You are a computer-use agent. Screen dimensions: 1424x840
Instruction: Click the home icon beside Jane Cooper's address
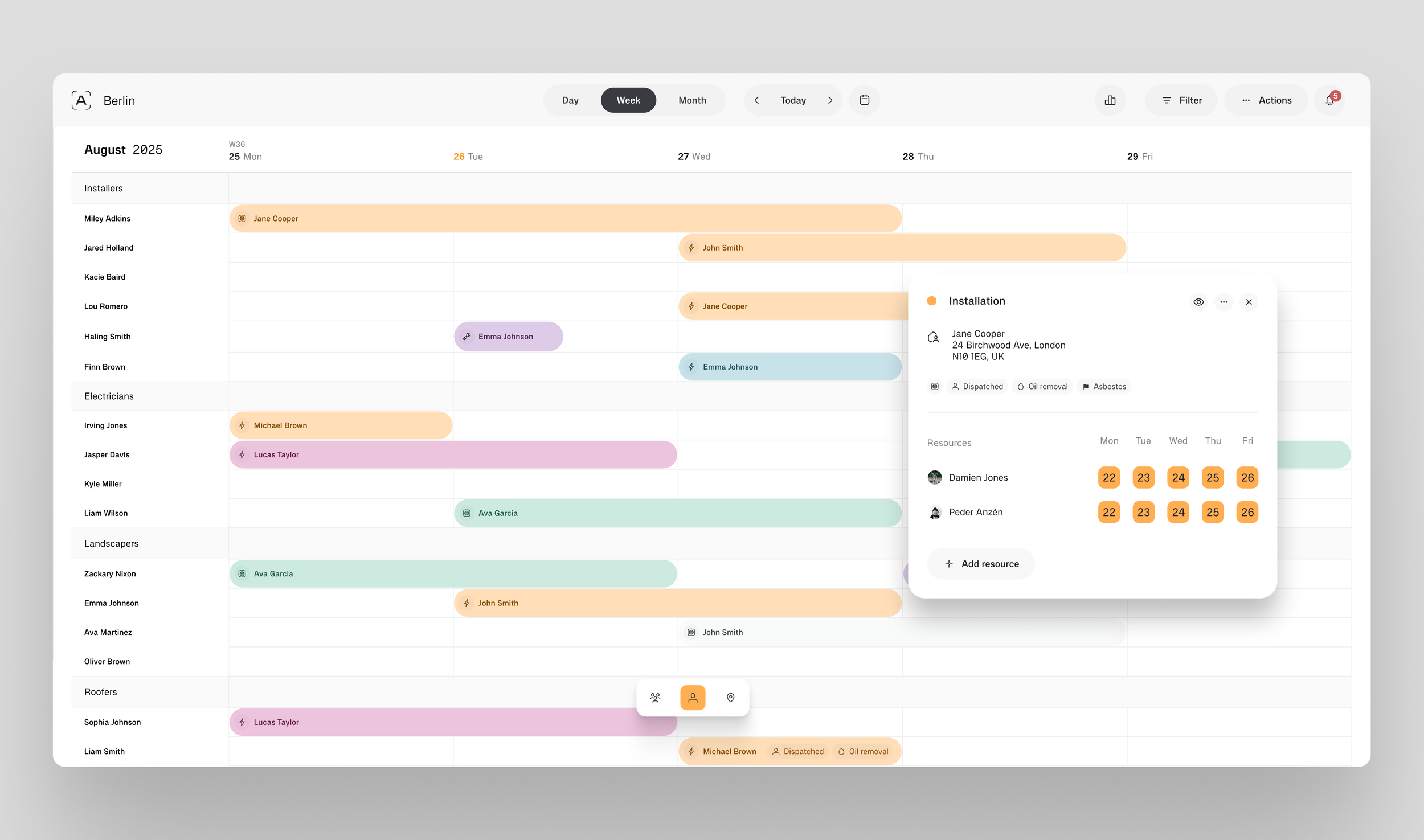(x=933, y=337)
